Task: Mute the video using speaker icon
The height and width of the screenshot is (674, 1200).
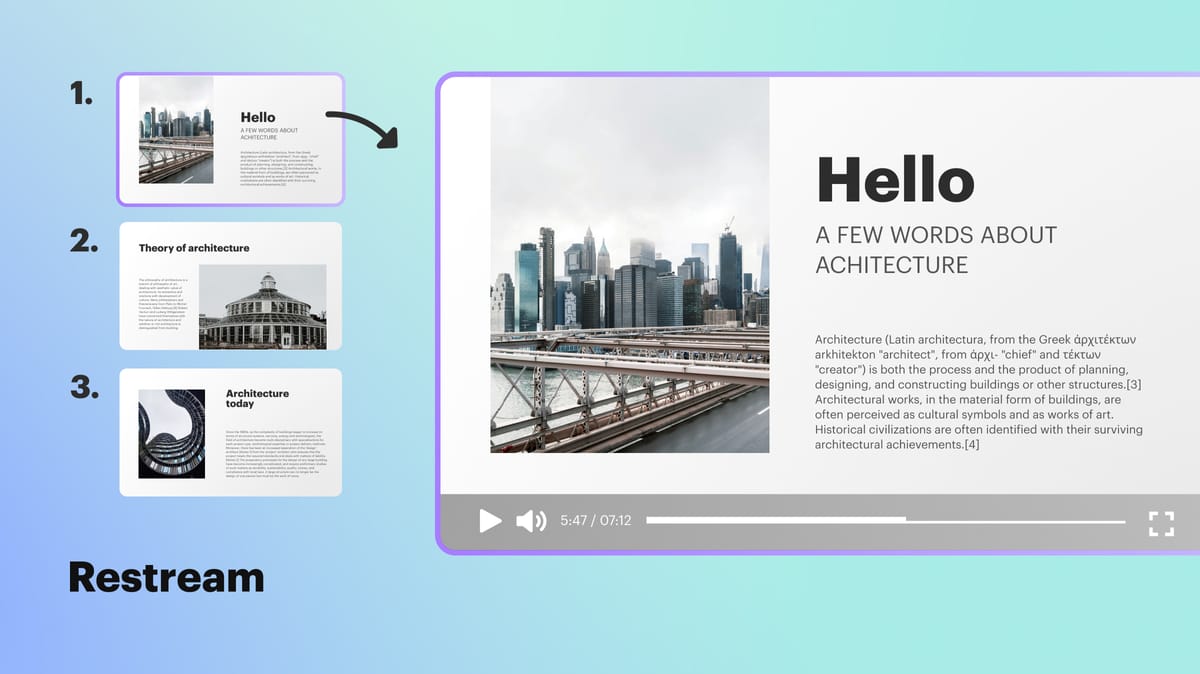Action: (530, 521)
